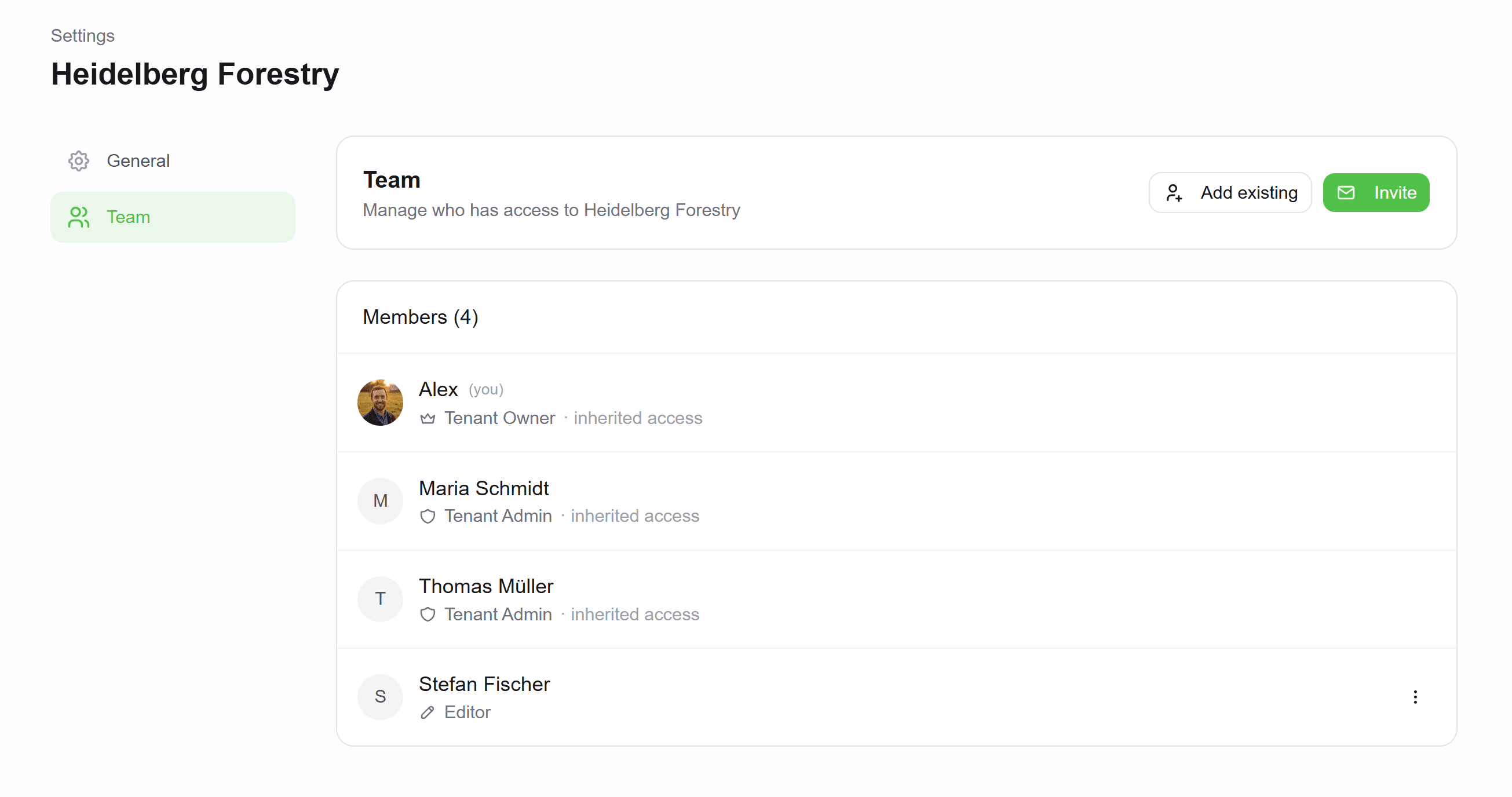Click the person-plus icon on Add existing
Image resolution: width=1512 pixels, height=797 pixels.
click(1174, 192)
